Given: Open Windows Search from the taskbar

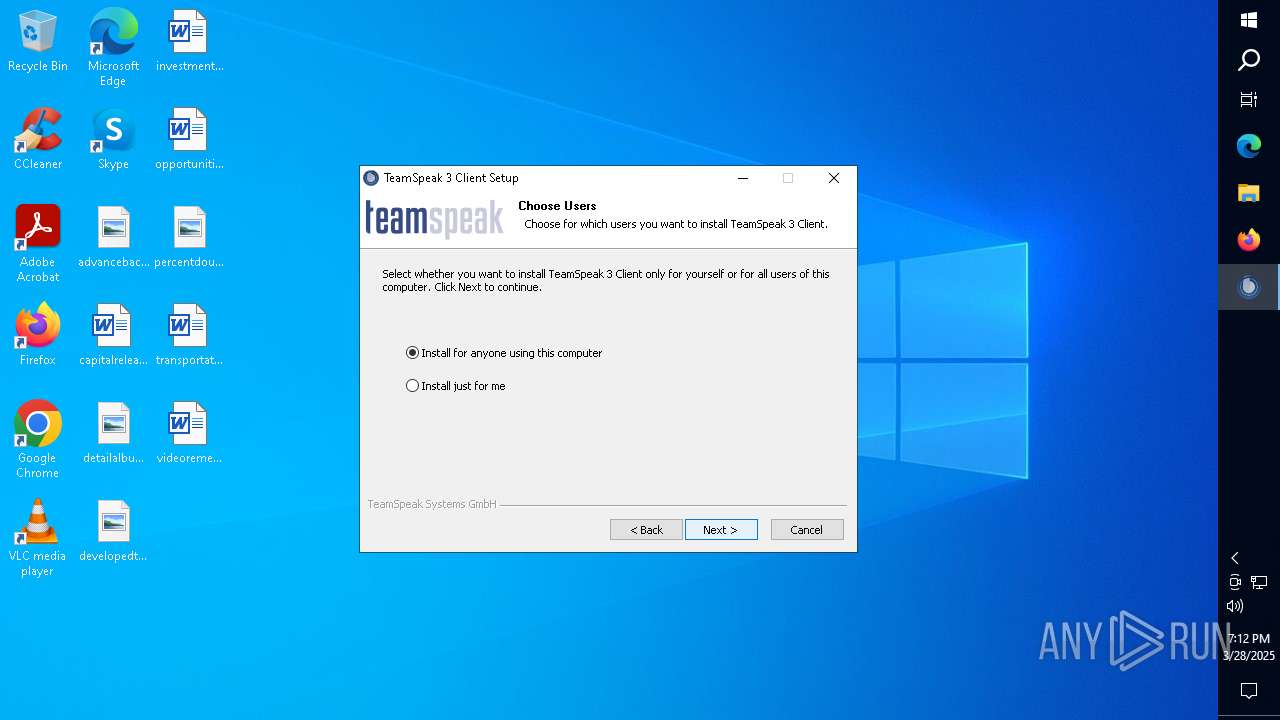Looking at the screenshot, I should 1249,61.
